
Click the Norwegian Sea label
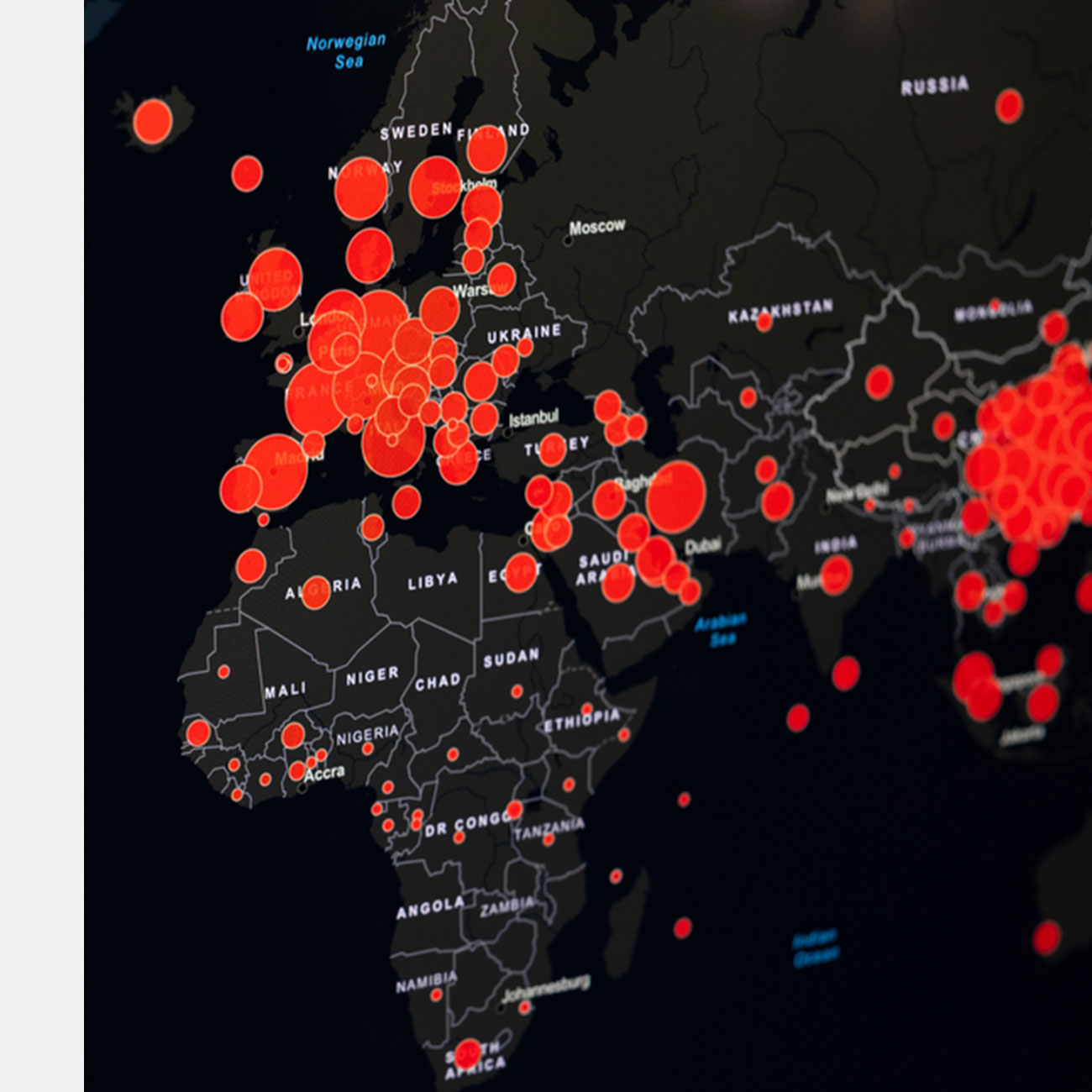[x=346, y=50]
